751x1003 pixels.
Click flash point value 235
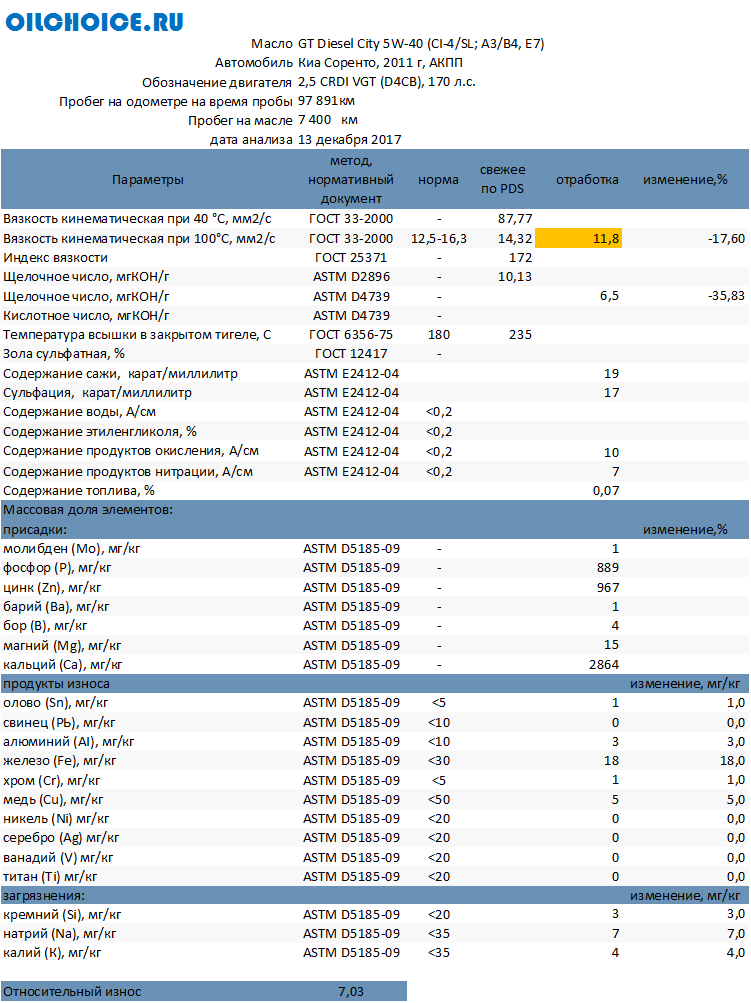point(520,335)
